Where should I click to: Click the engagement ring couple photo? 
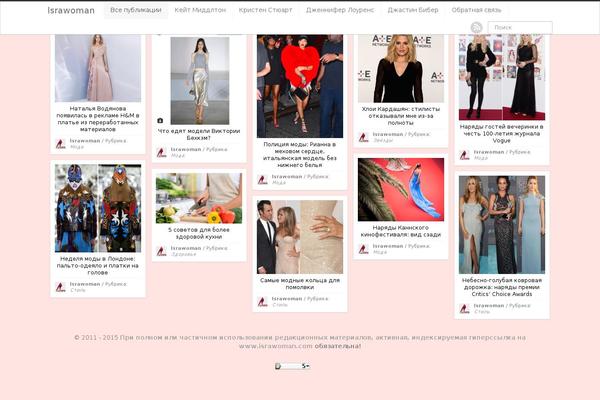click(x=300, y=237)
